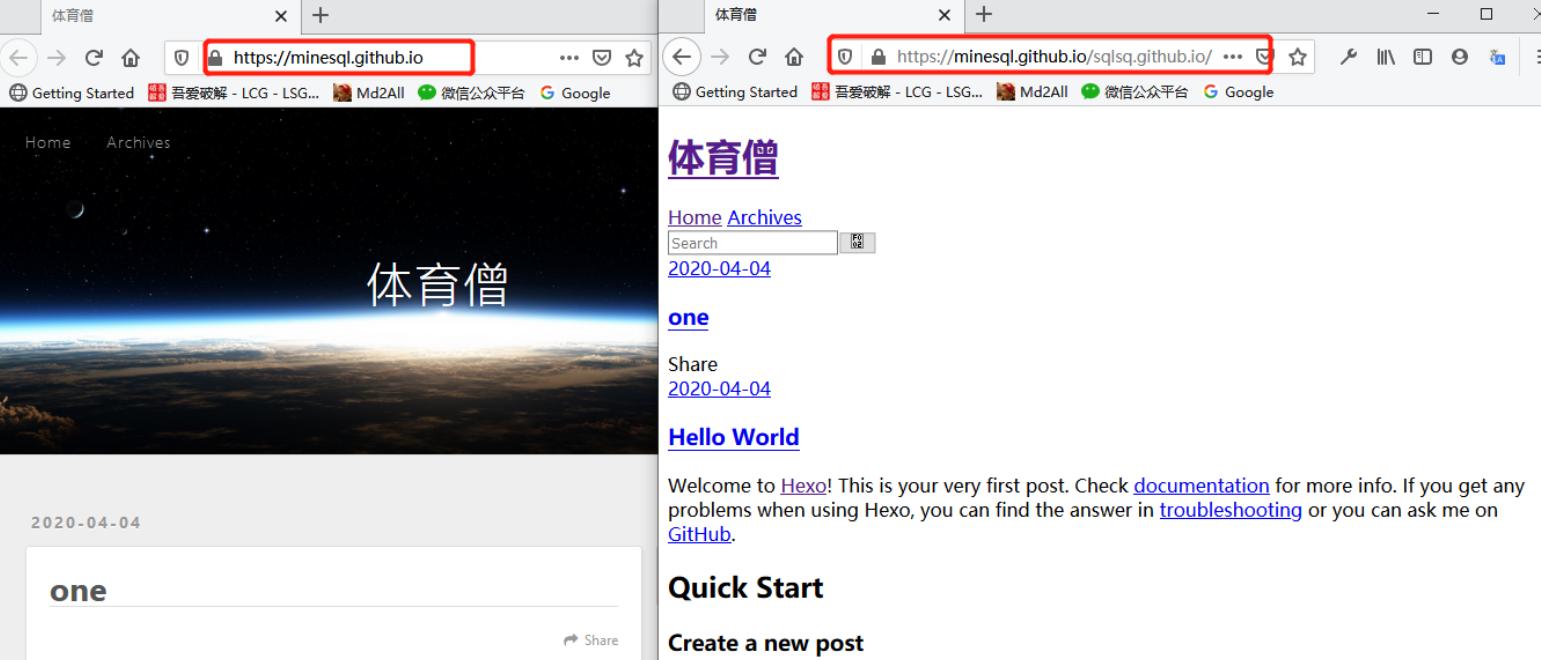
Task: Click Archives in the dark banner navigation
Action: (x=138, y=142)
